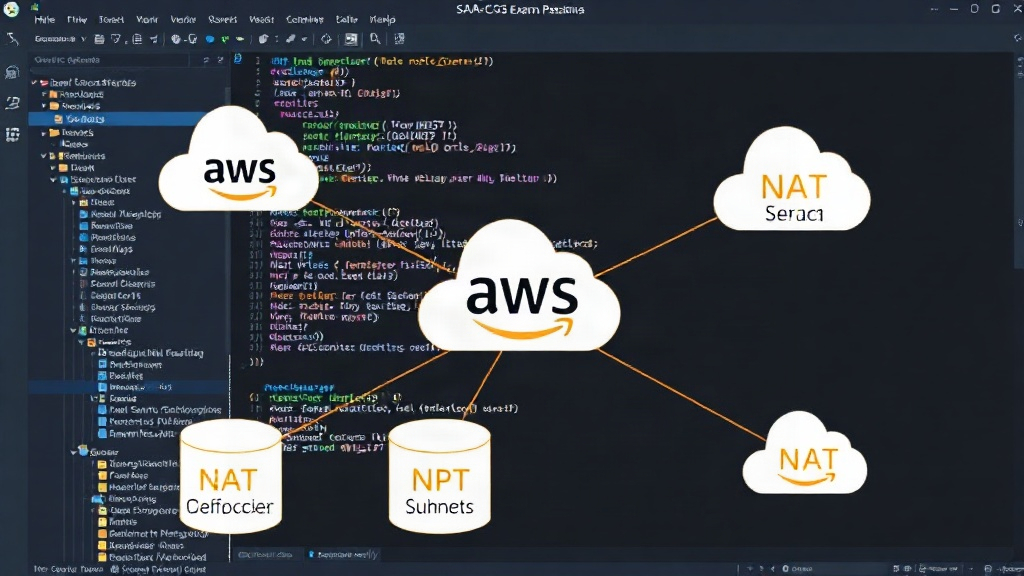Toggle the boxed highlighted toolbar icon beside the magnifier
Image resolution: width=1024 pixels, height=576 pixels.
click(x=351, y=39)
